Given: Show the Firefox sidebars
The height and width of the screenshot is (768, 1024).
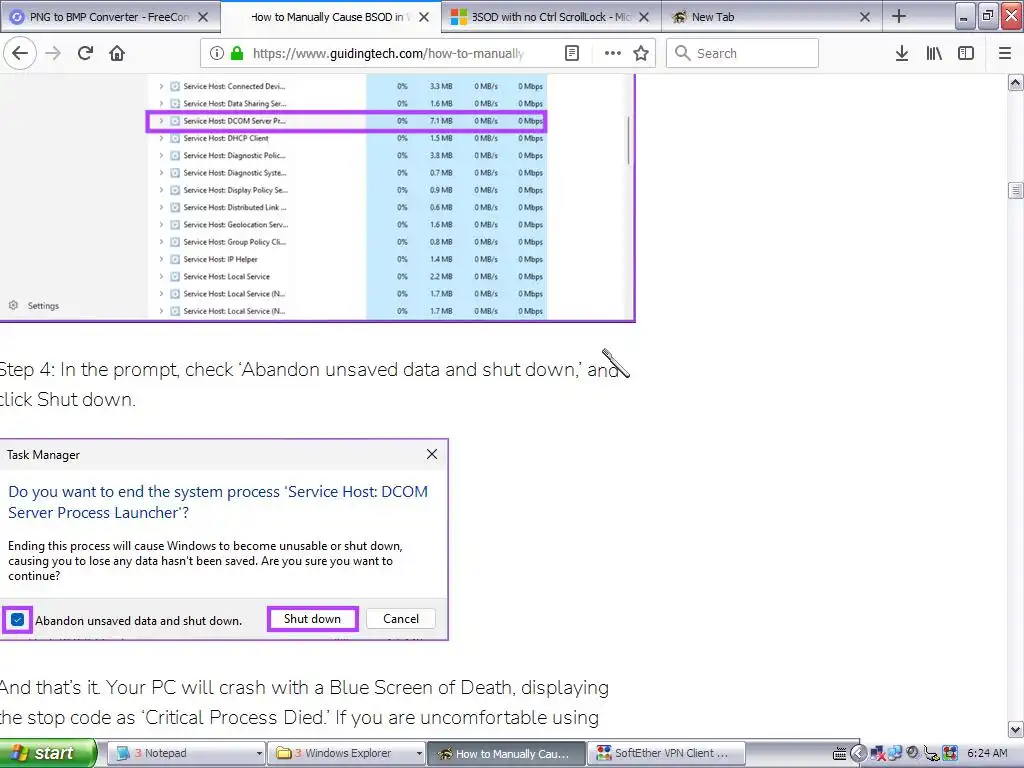Looking at the screenshot, I should (x=966, y=53).
